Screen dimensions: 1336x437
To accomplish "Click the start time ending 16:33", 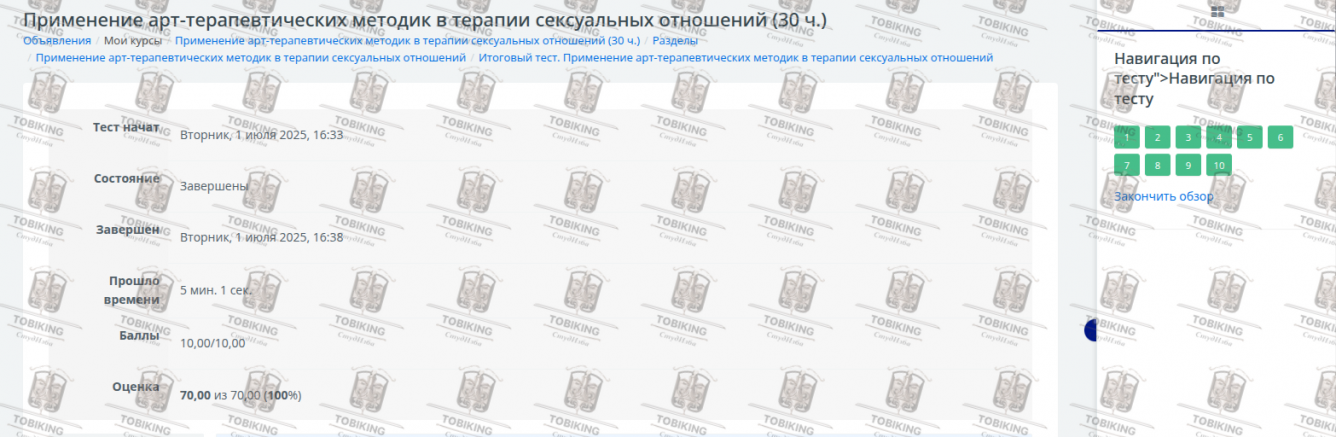I will pyautogui.click(x=262, y=135).
